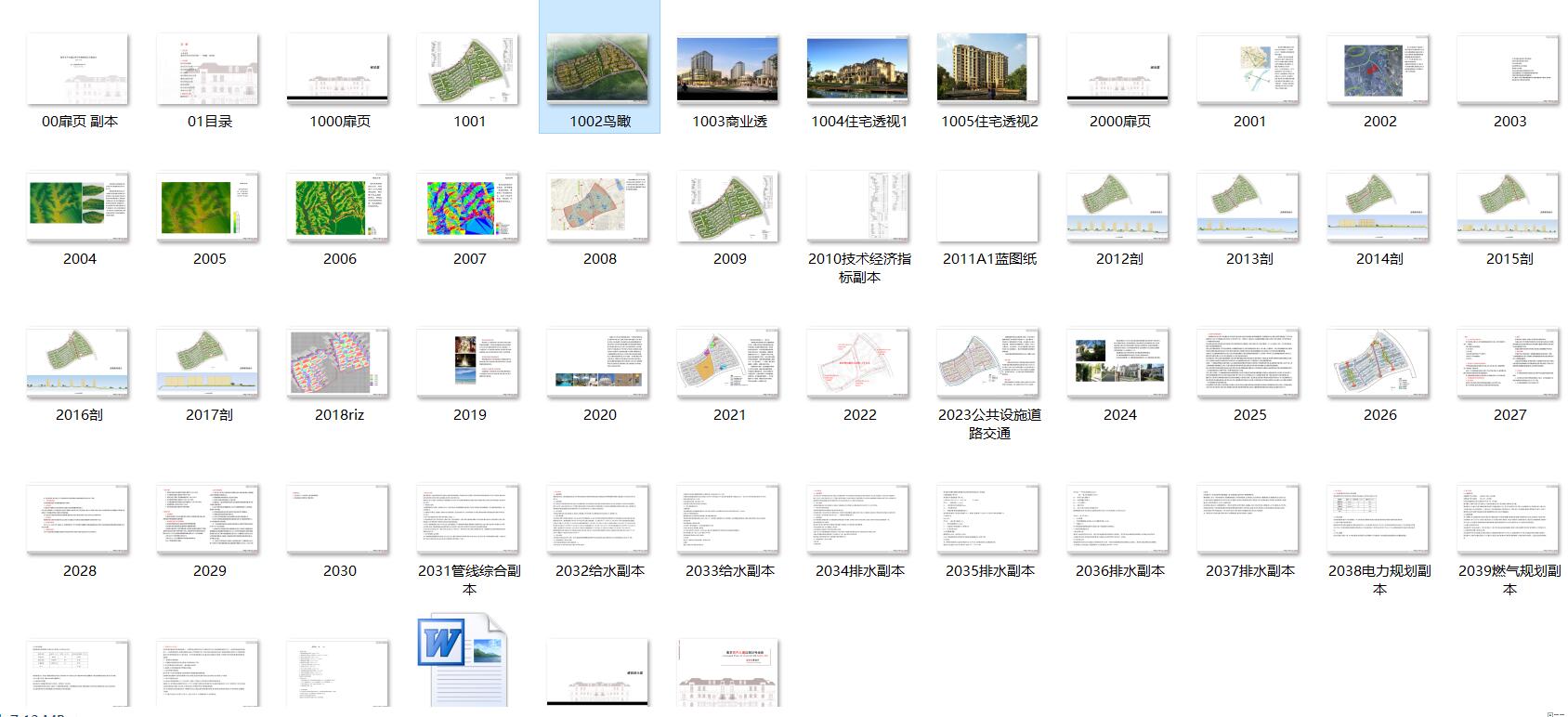The height and width of the screenshot is (717, 1568).
Task: Select the '2034排水副本' file name
Action: click(859, 570)
